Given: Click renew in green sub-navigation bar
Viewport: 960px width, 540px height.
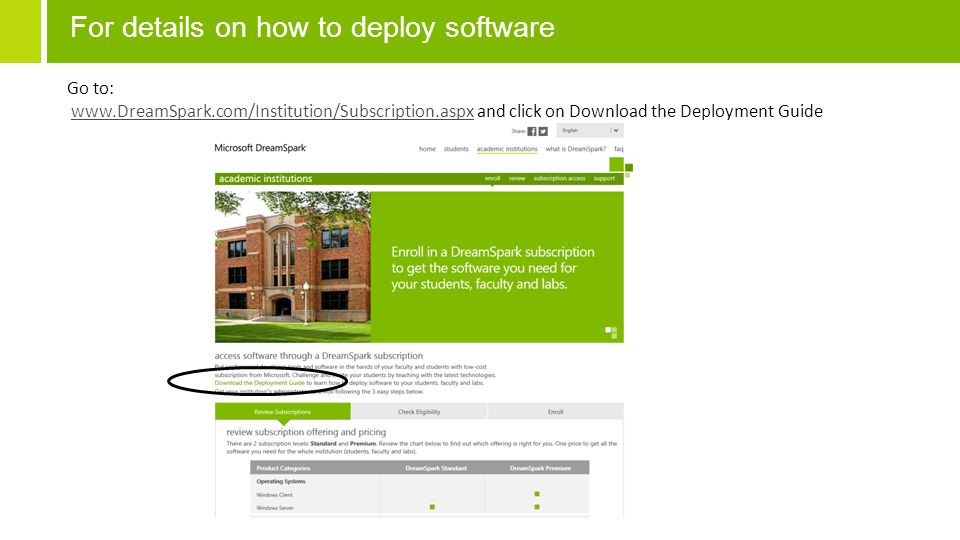Looking at the screenshot, I should 517,178.
